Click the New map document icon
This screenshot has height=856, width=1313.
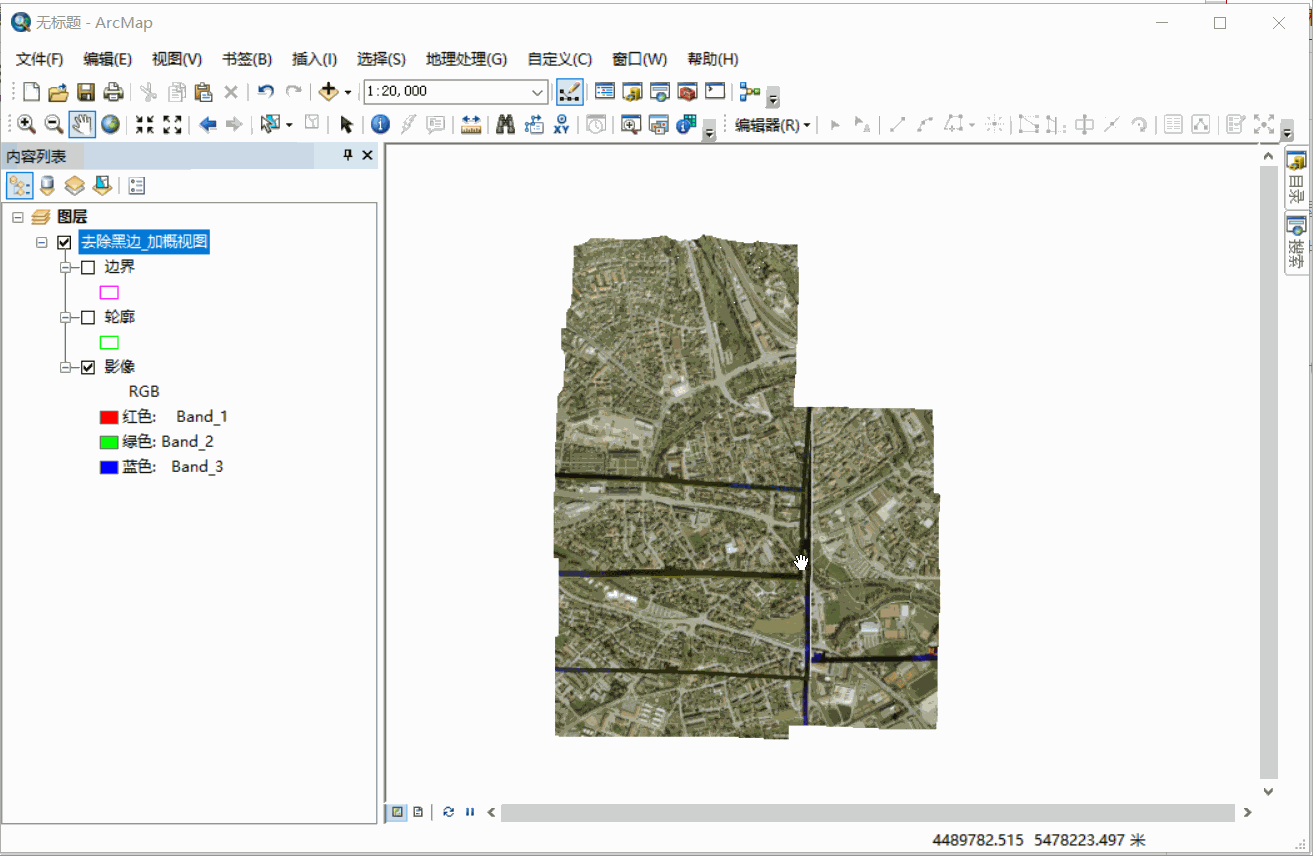click(x=32, y=92)
